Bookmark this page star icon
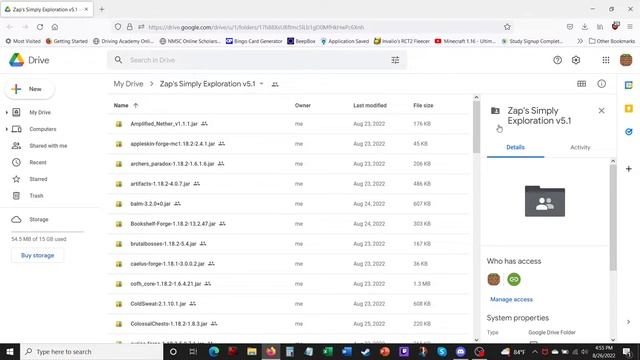 point(507,27)
